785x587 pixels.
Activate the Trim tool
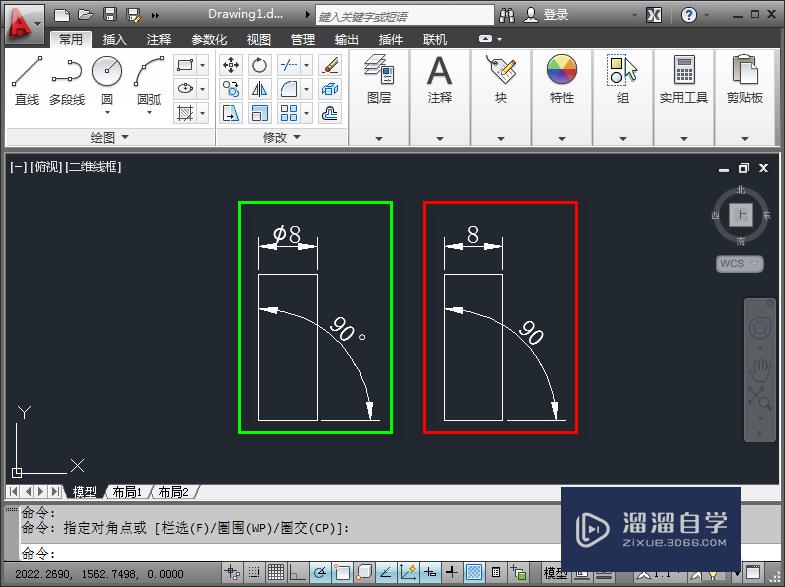289,65
